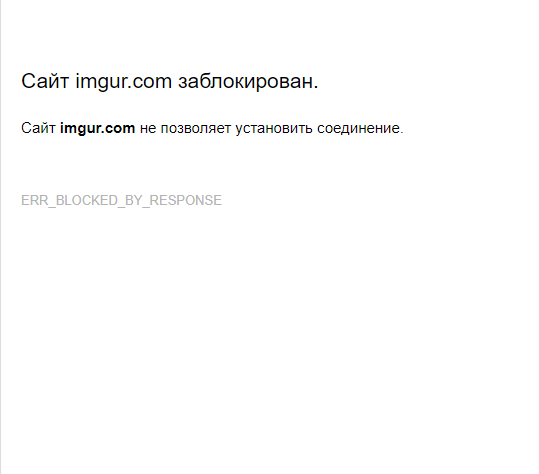539x474 pixels.
Task: Click the period ending the description sentence
Action: 401,132
